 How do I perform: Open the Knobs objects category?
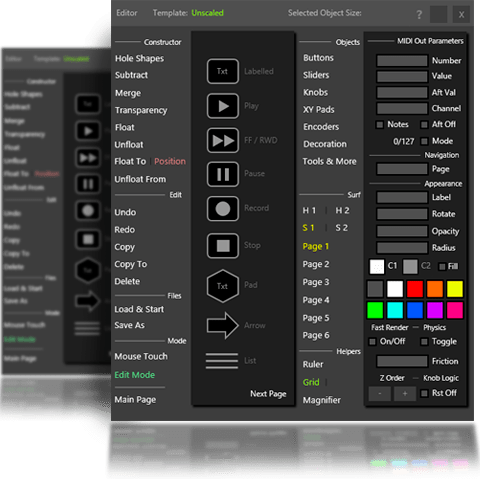(315, 92)
